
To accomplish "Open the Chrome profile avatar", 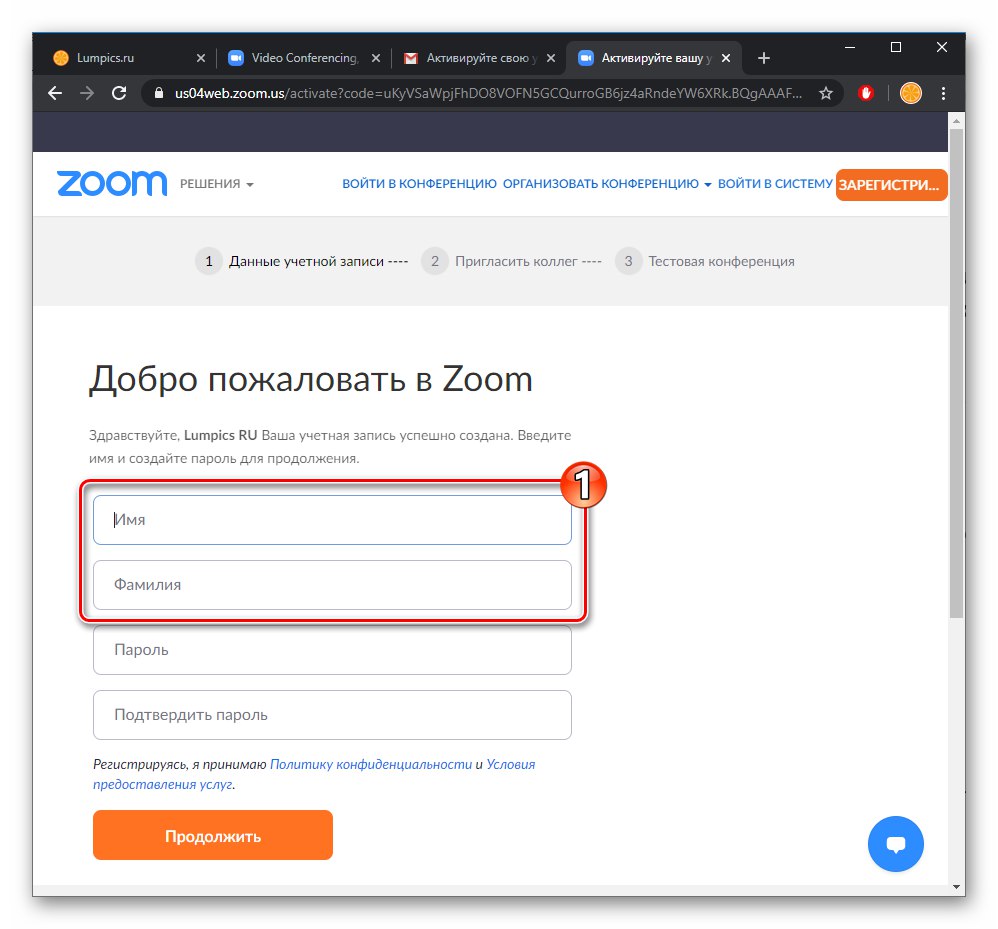I will (x=910, y=93).
